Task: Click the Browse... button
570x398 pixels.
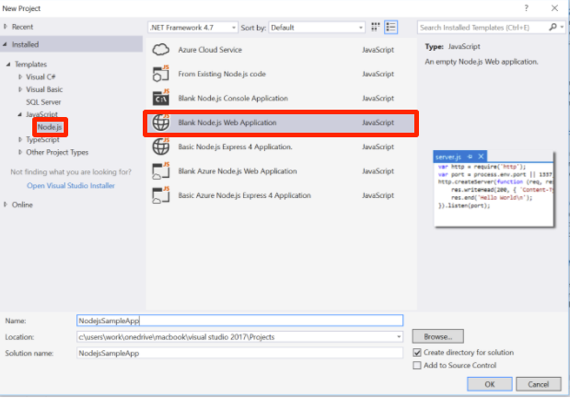Action: [x=438, y=337]
